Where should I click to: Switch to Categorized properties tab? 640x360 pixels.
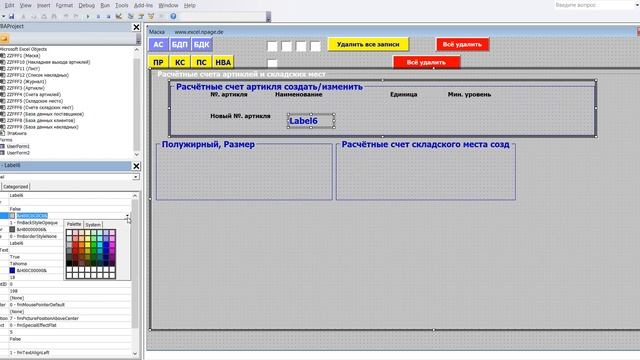click(16, 187)
